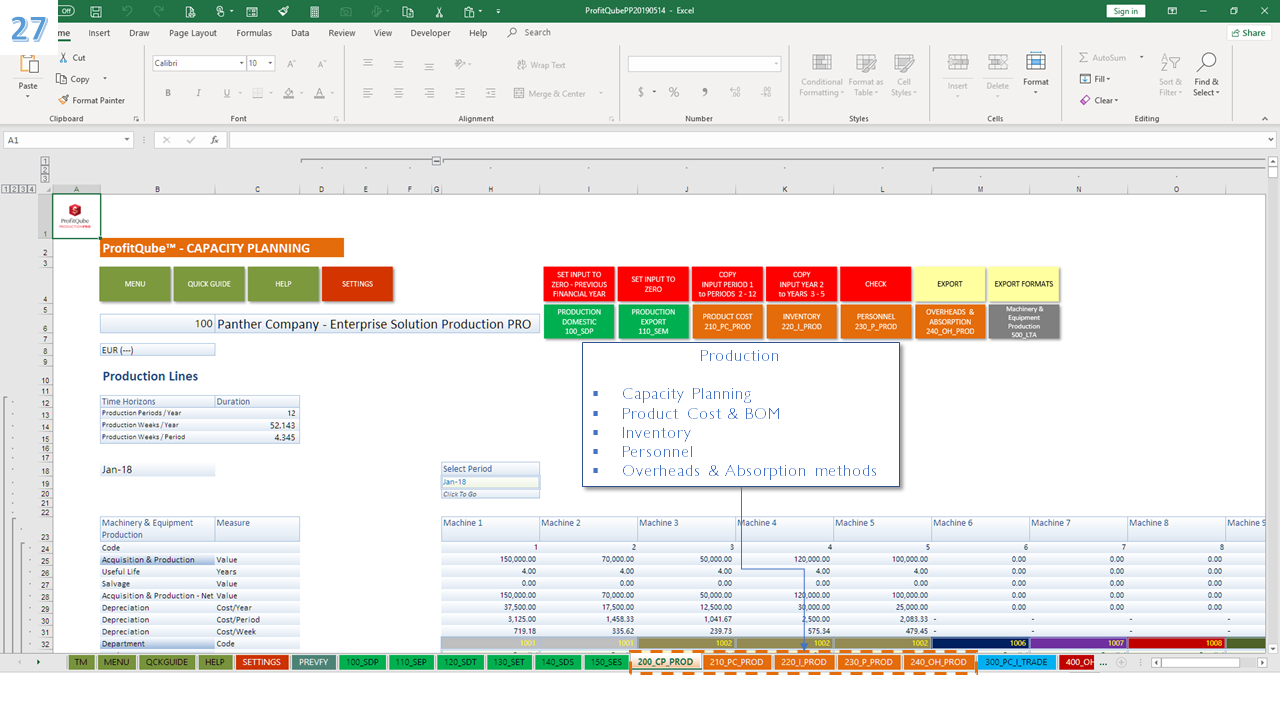Open the Font name Calibri dropdown
Screen dimensions: 1280x720
click(241, 63)
